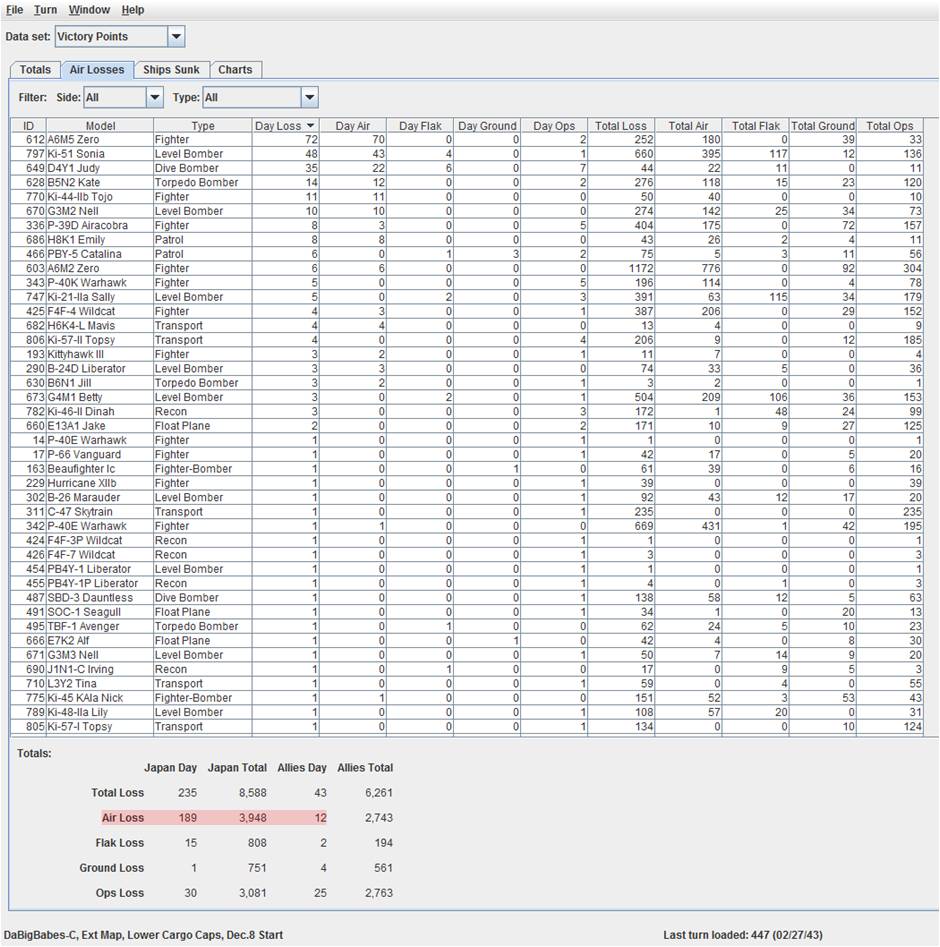The image size is (940, 947).
Task: Select the P-39D Airacobra row
Action: [x=467, y=225]
